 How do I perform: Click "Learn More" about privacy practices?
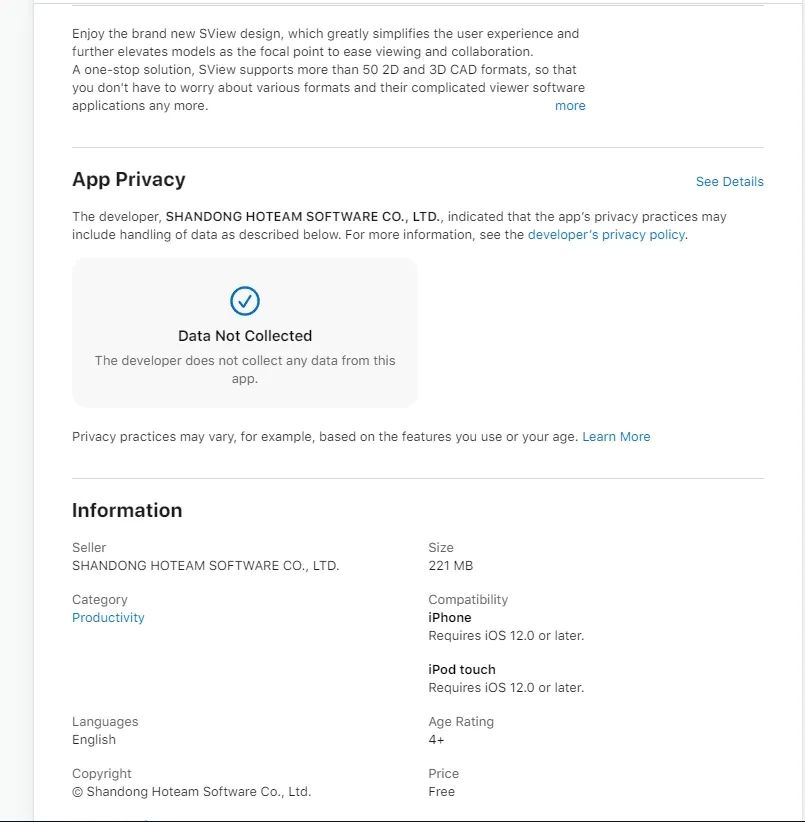[616, 437]
